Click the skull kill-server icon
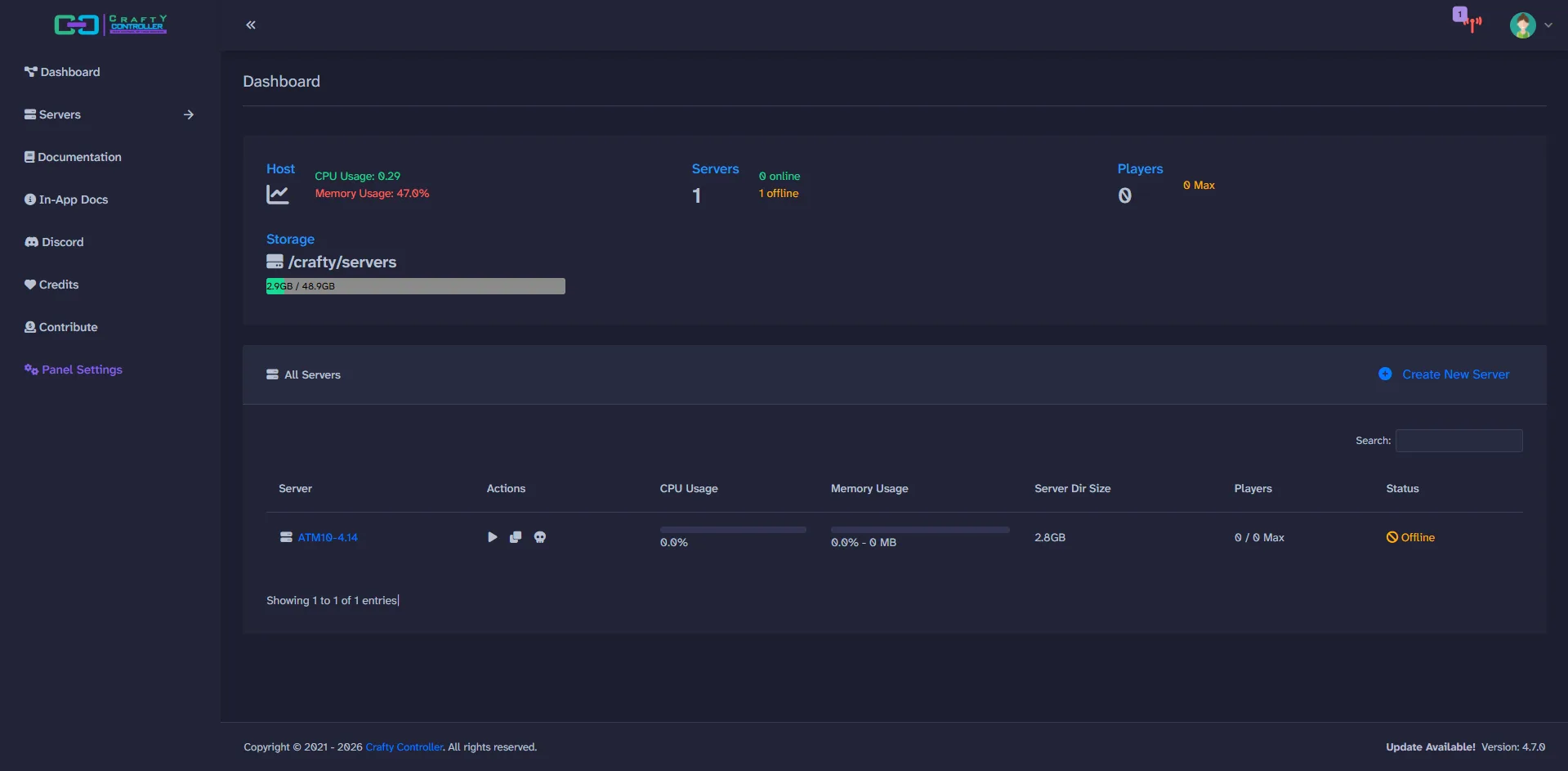This screenshot has width=1568, height=771. 540,537
